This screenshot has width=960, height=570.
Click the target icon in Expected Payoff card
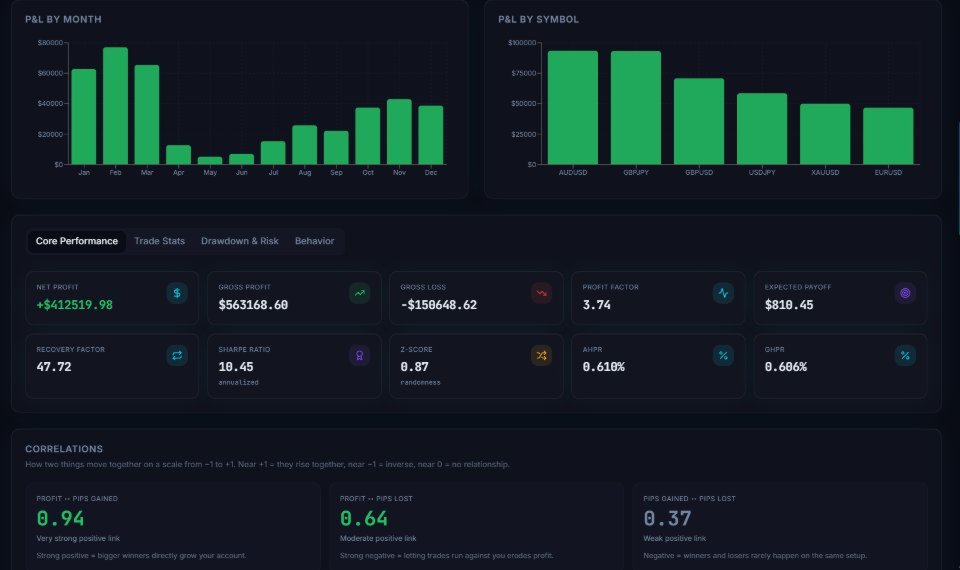click(905, 293)
